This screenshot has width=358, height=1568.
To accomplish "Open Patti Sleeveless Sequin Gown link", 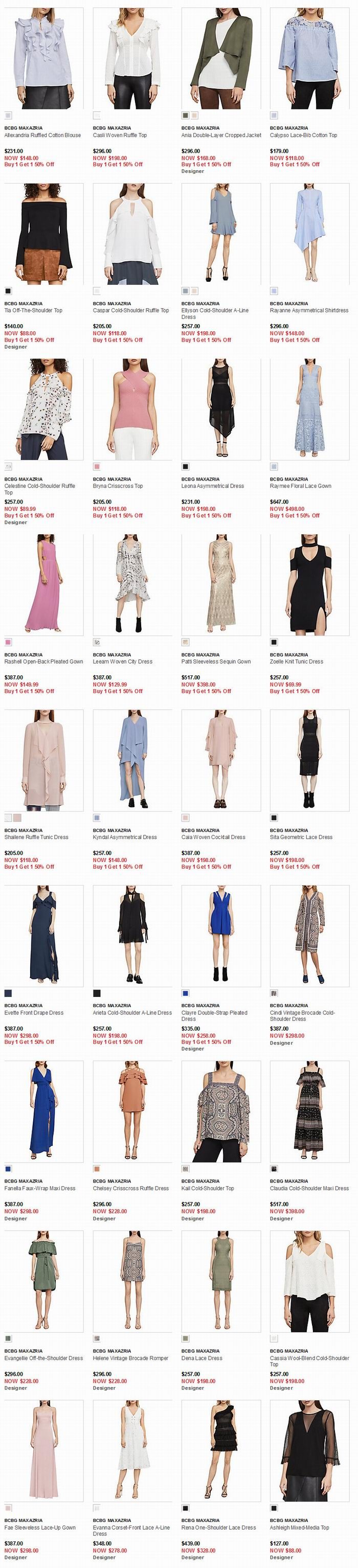I will pos(216,662).
